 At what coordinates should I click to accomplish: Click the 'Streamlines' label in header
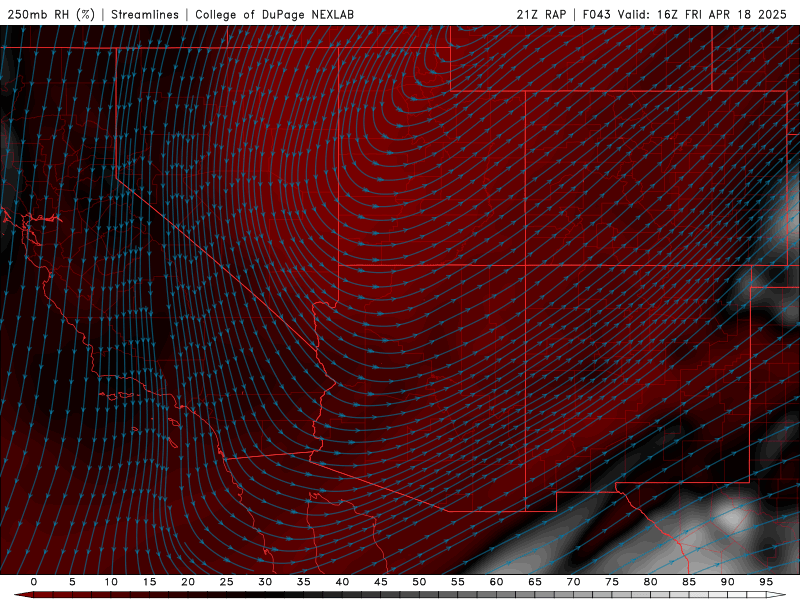pyautogui.click(x=145, y=14)
